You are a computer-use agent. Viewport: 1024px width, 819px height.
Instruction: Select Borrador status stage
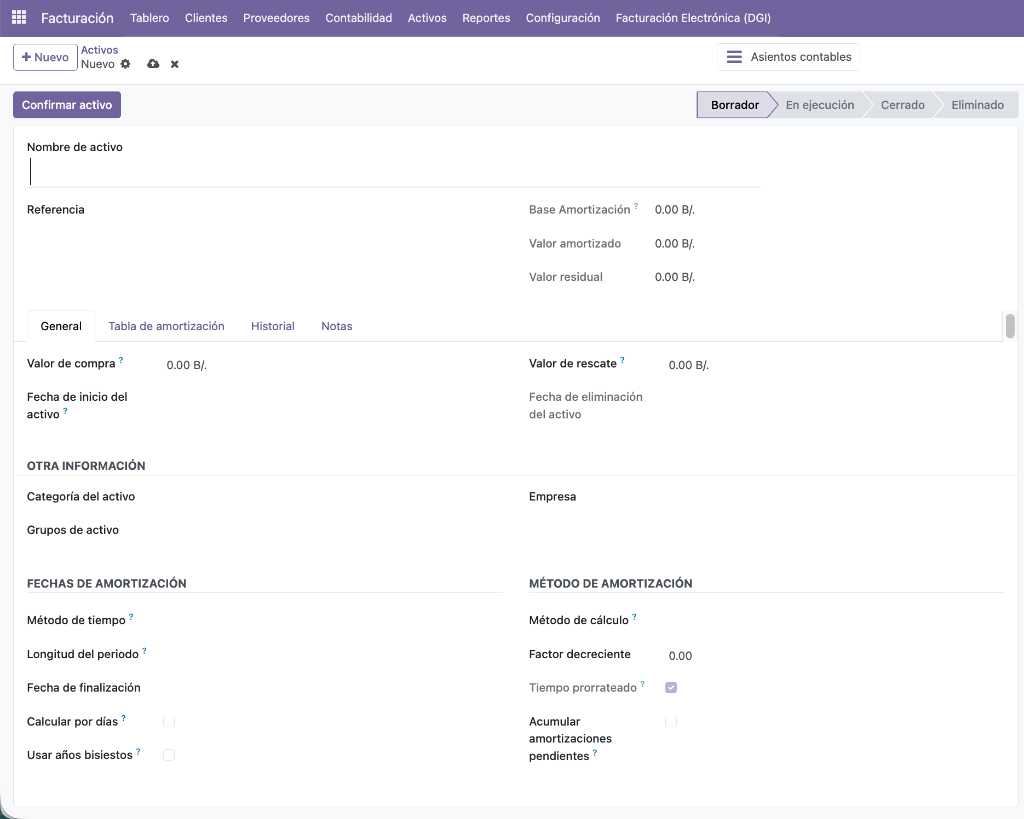coord(735,104)
